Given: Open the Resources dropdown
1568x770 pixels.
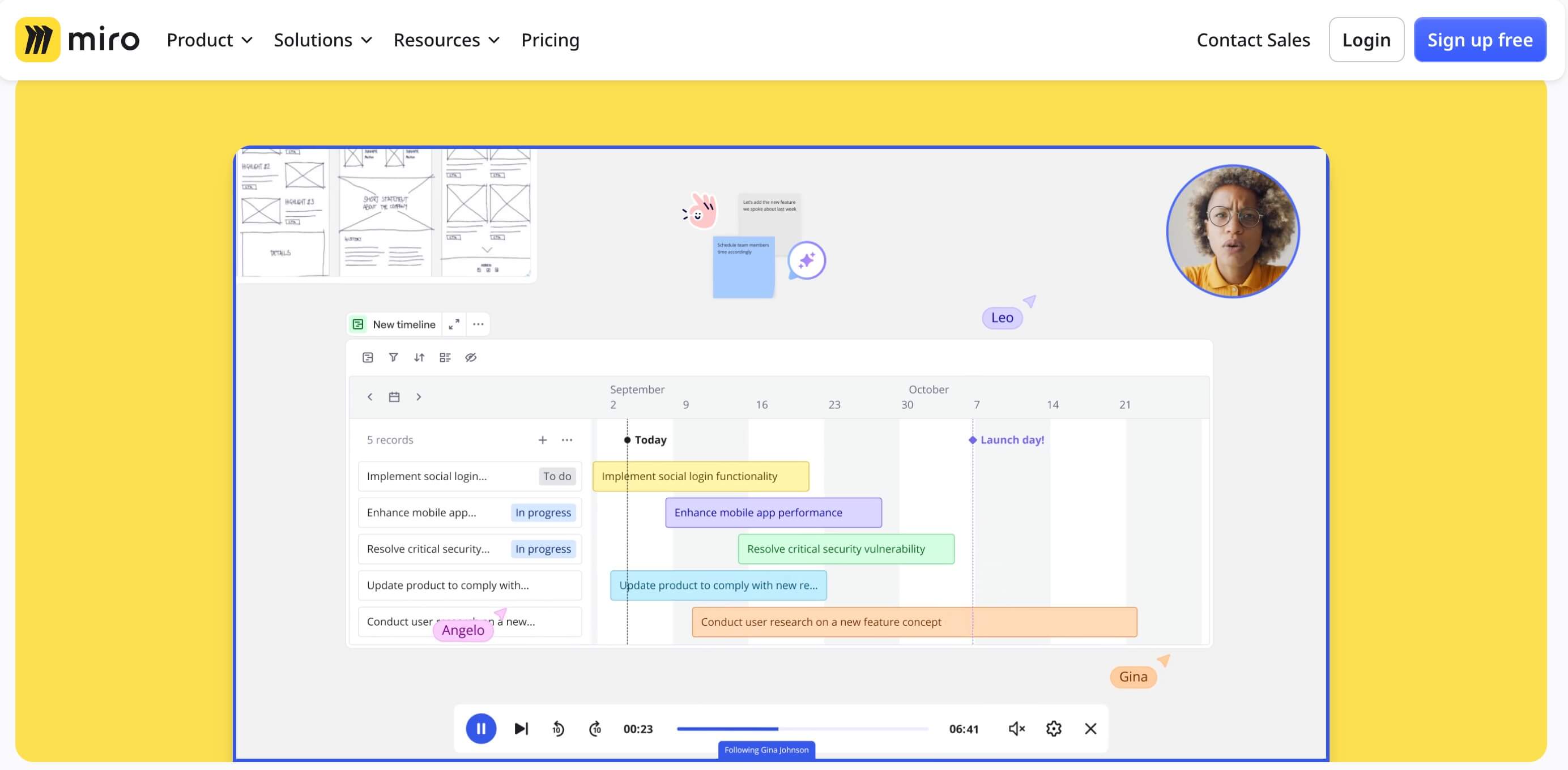Looking at the screenshot, I should (446, 40).
